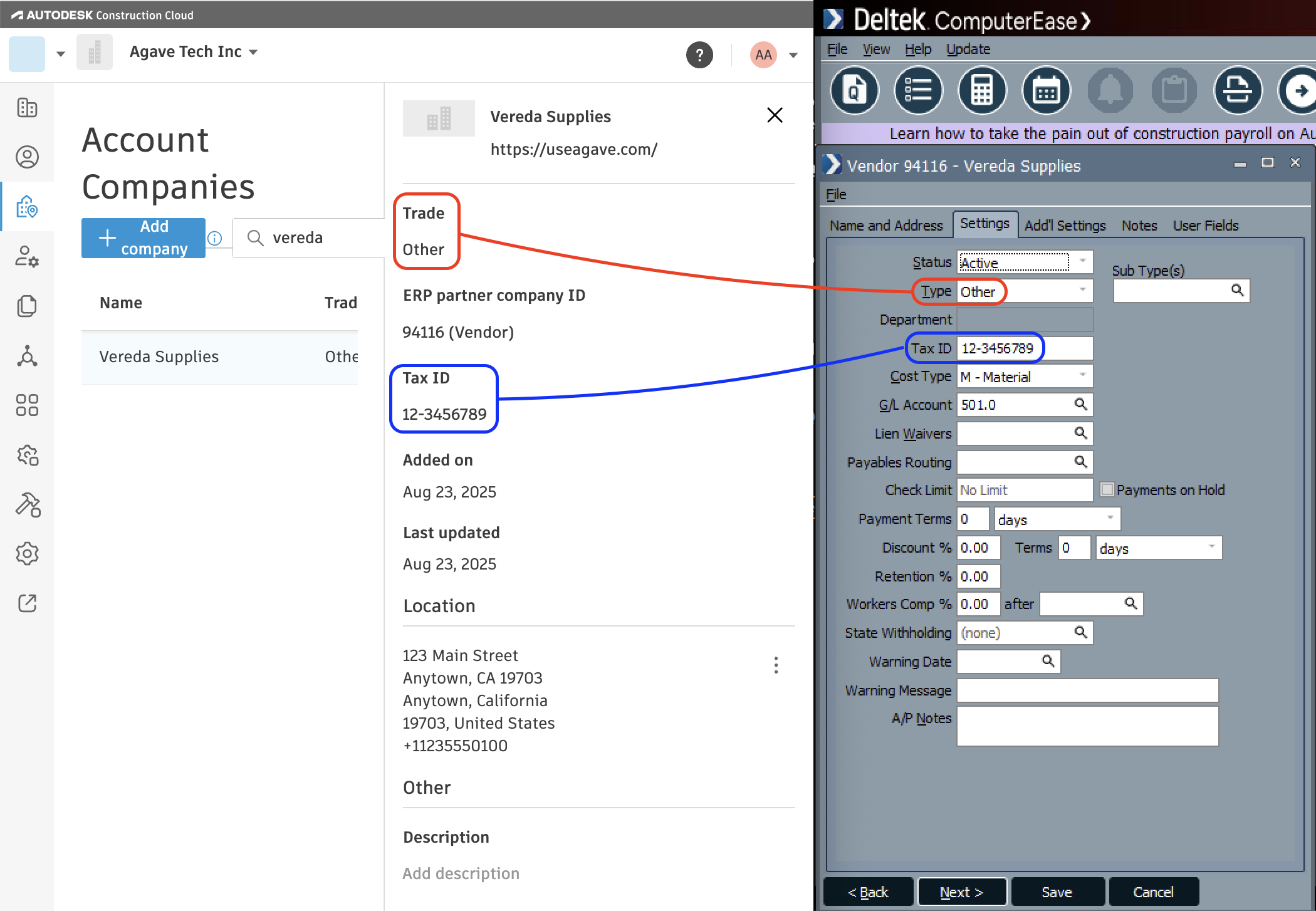Open the settings gear sidebar icon
The width and height of the screenshot is (1316, 911).
click(27, 554)
